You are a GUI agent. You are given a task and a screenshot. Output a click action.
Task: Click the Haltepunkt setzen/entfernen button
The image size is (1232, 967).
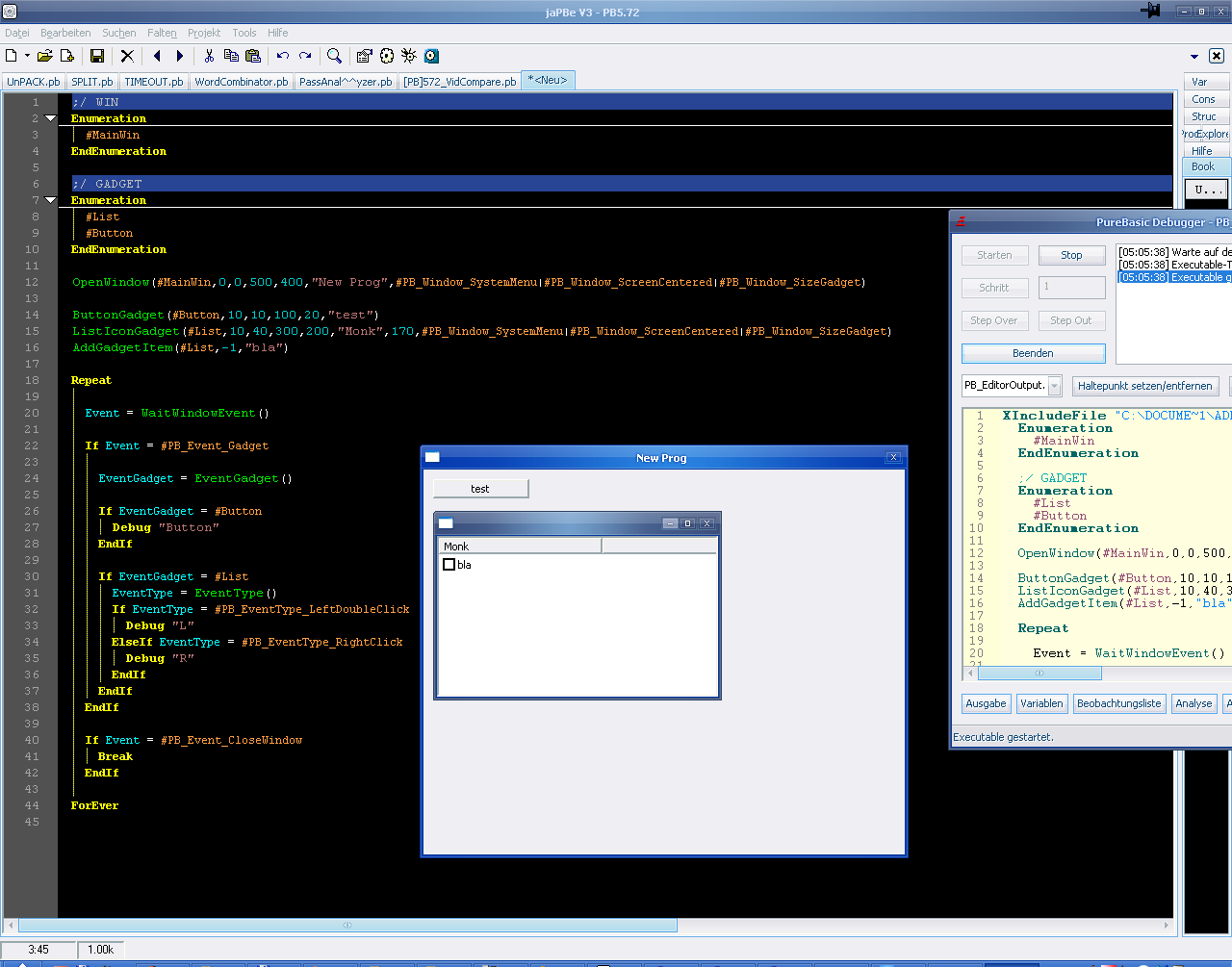click(x=1145, y=386)
